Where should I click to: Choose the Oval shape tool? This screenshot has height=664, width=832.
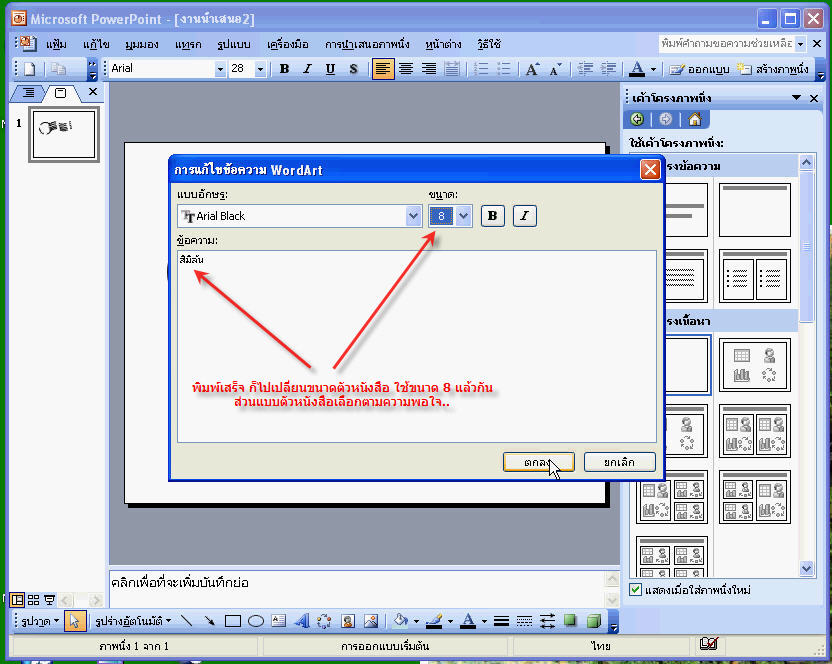tap(256, 620)
